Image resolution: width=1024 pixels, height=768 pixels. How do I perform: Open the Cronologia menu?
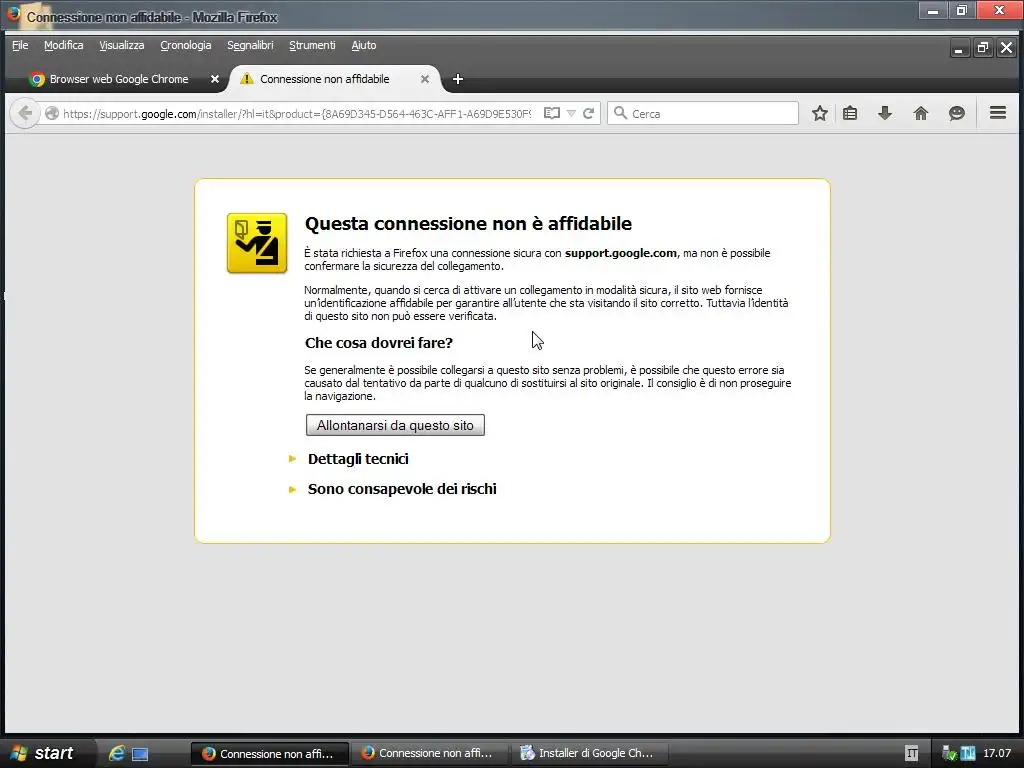[x=185, y=45]
